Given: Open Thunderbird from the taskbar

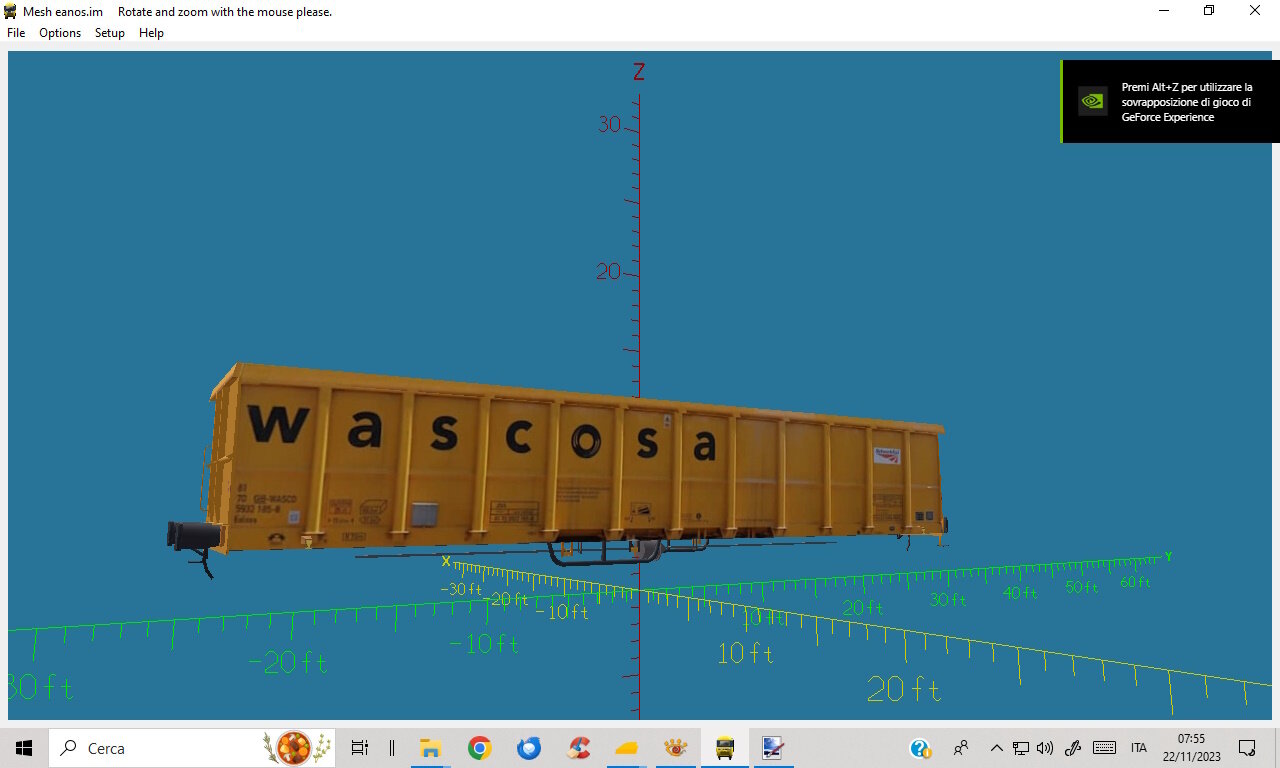Looking at the screenshot, I should click(529, 748).
